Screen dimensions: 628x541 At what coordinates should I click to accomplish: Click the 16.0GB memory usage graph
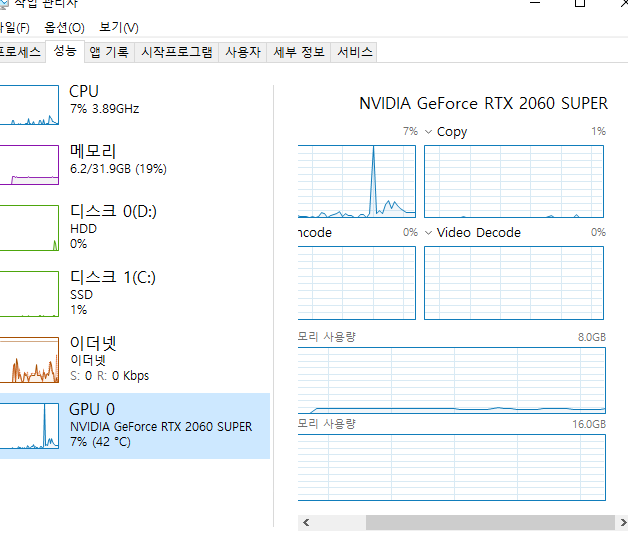pyautogui.click(x=452, y=467)
